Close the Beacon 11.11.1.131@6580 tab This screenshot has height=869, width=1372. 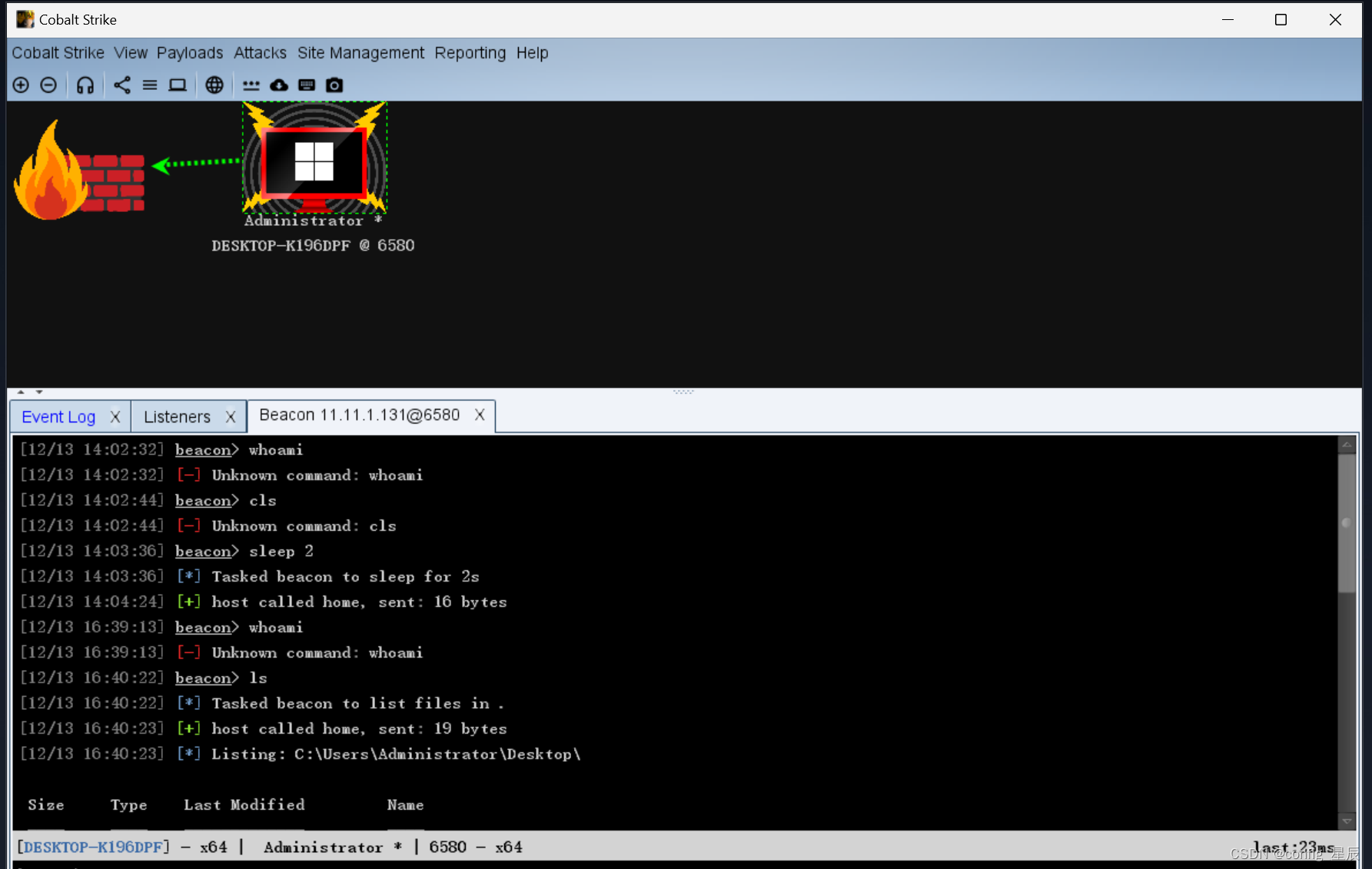pos(480,415)
